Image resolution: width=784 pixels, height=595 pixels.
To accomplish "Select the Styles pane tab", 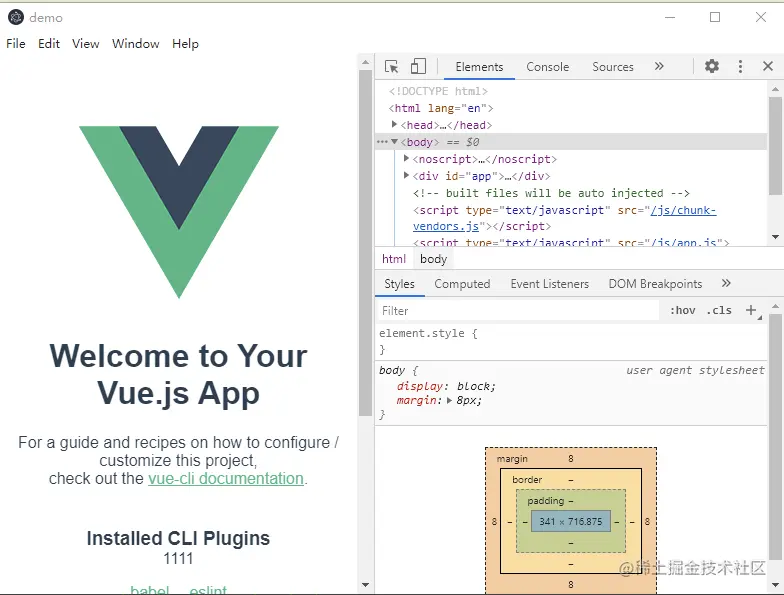I will [399, 284].
